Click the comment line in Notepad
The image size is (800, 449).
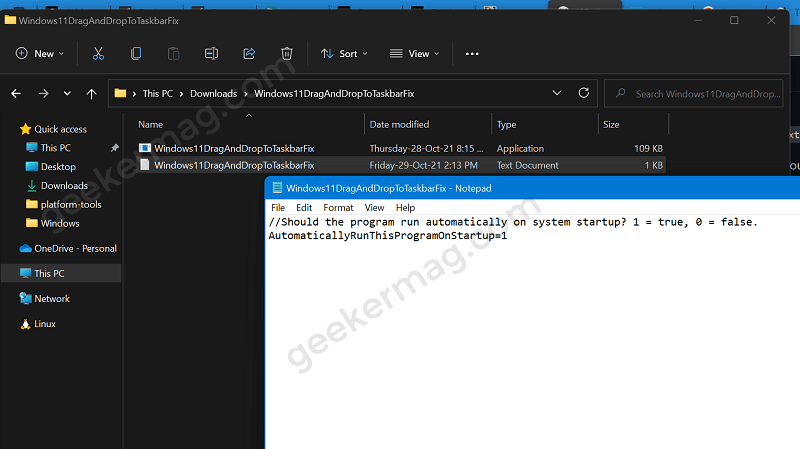513,222
